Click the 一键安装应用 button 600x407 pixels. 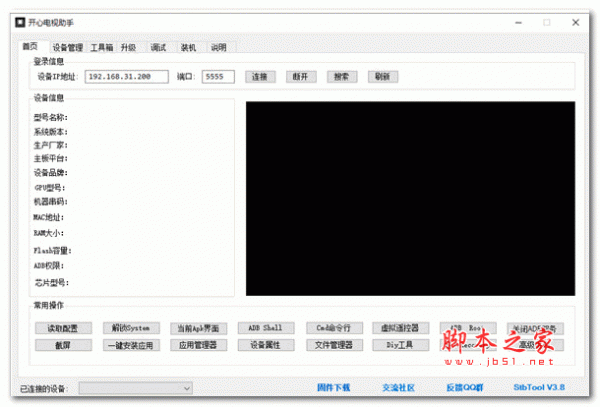[131, 345]
